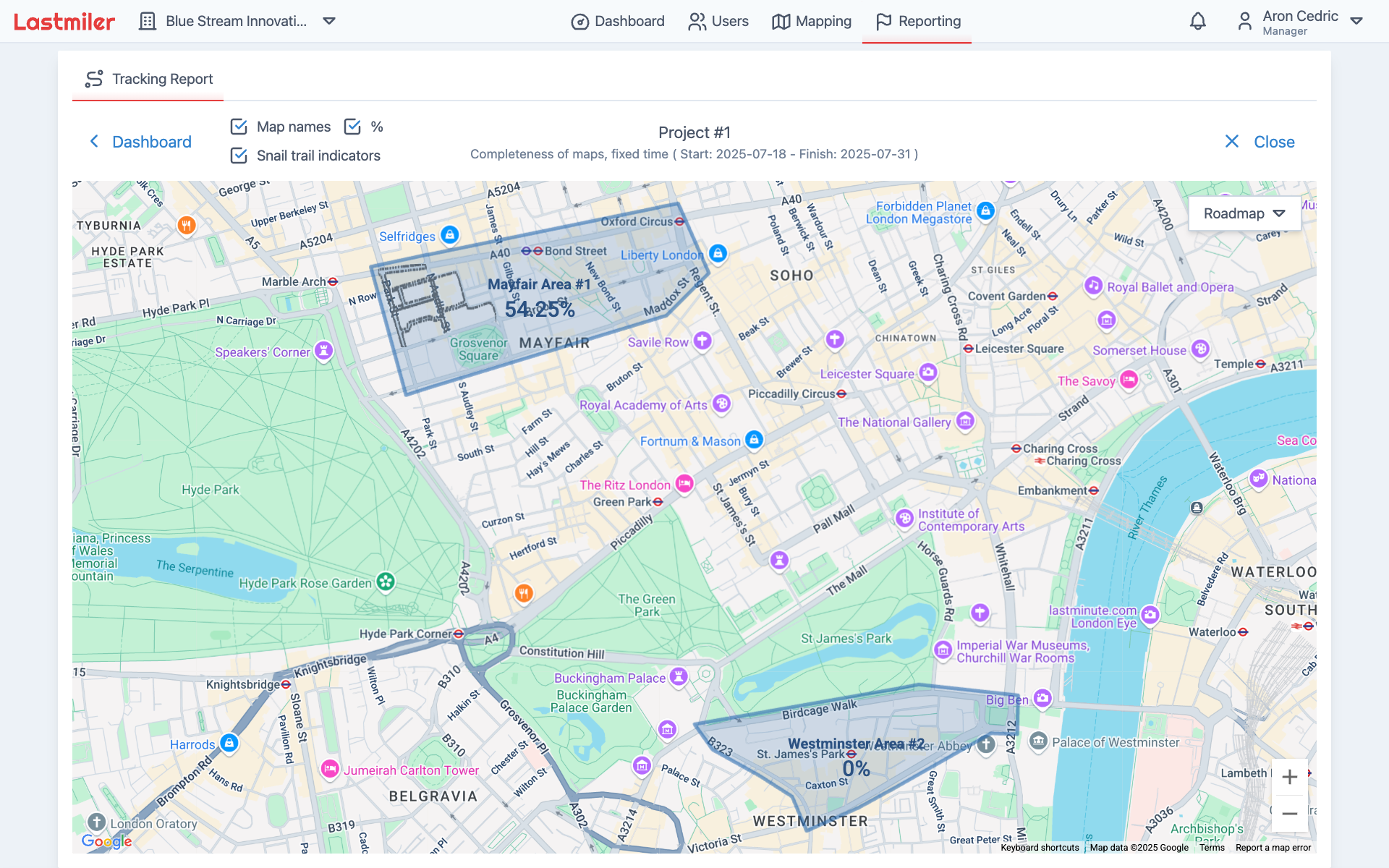The width and height of the screenshot is (1389, 868).
Task: Click the Selfridges shopping marker
Action: [450, 234]
